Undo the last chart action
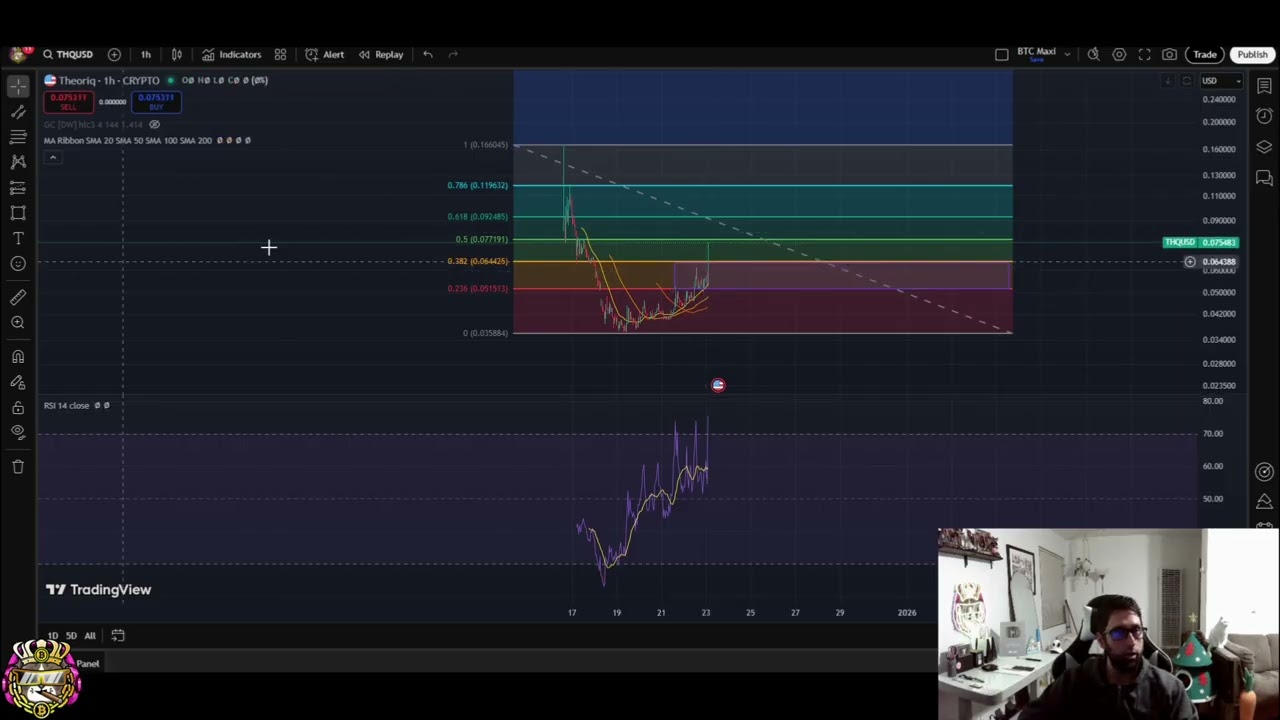Screen dimensions: 1280x720 click(x=428, y=54)
